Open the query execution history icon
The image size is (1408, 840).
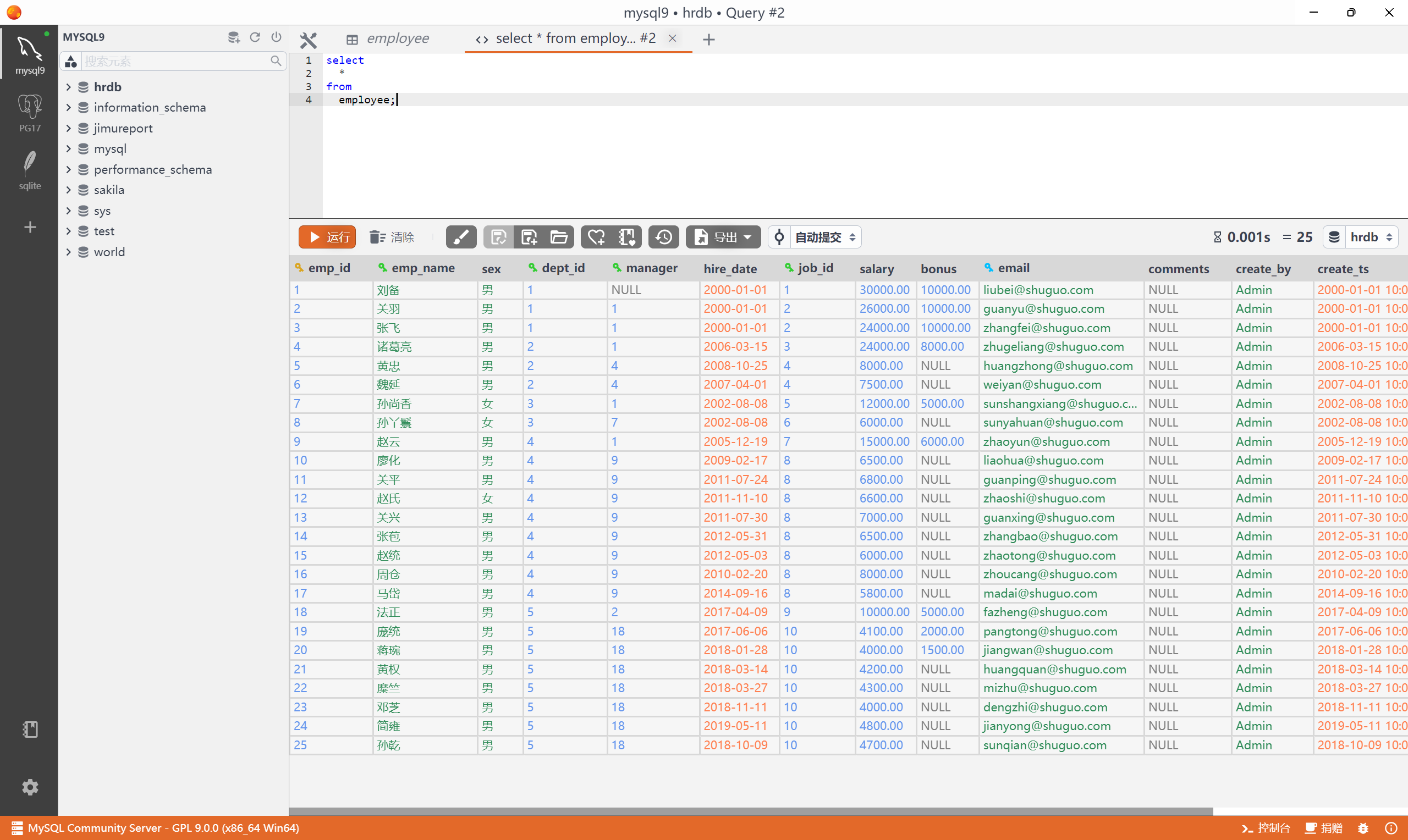coord(663,236)
